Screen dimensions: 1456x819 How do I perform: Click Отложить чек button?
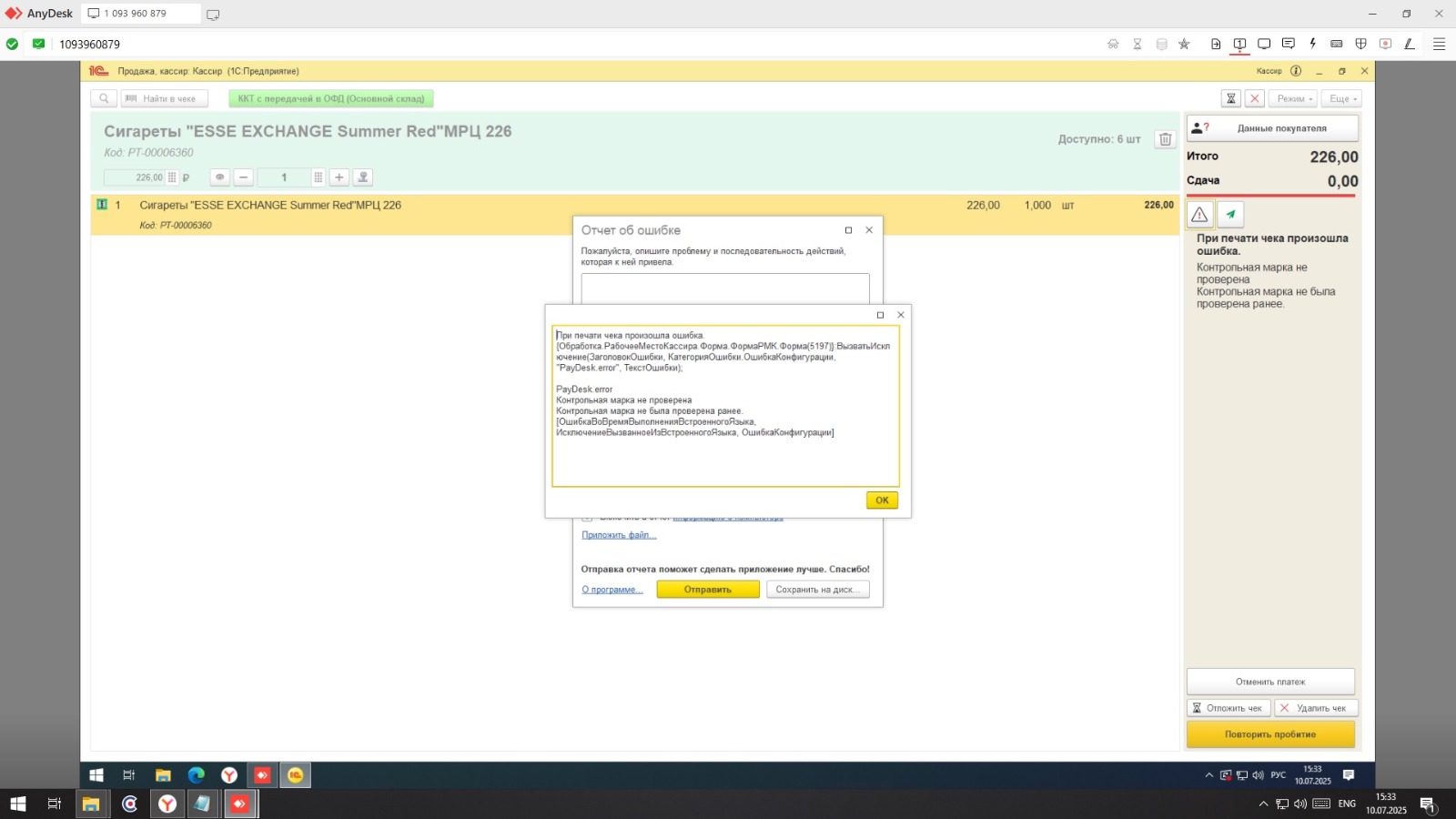click(1228, 708)
